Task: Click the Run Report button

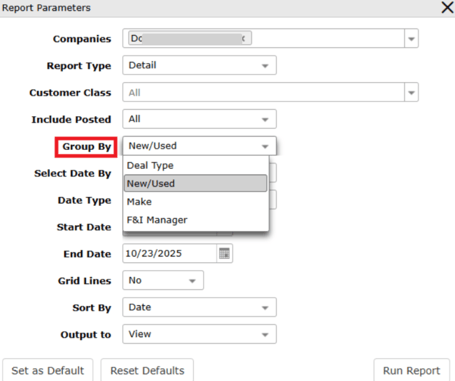Action: point(412,370)
